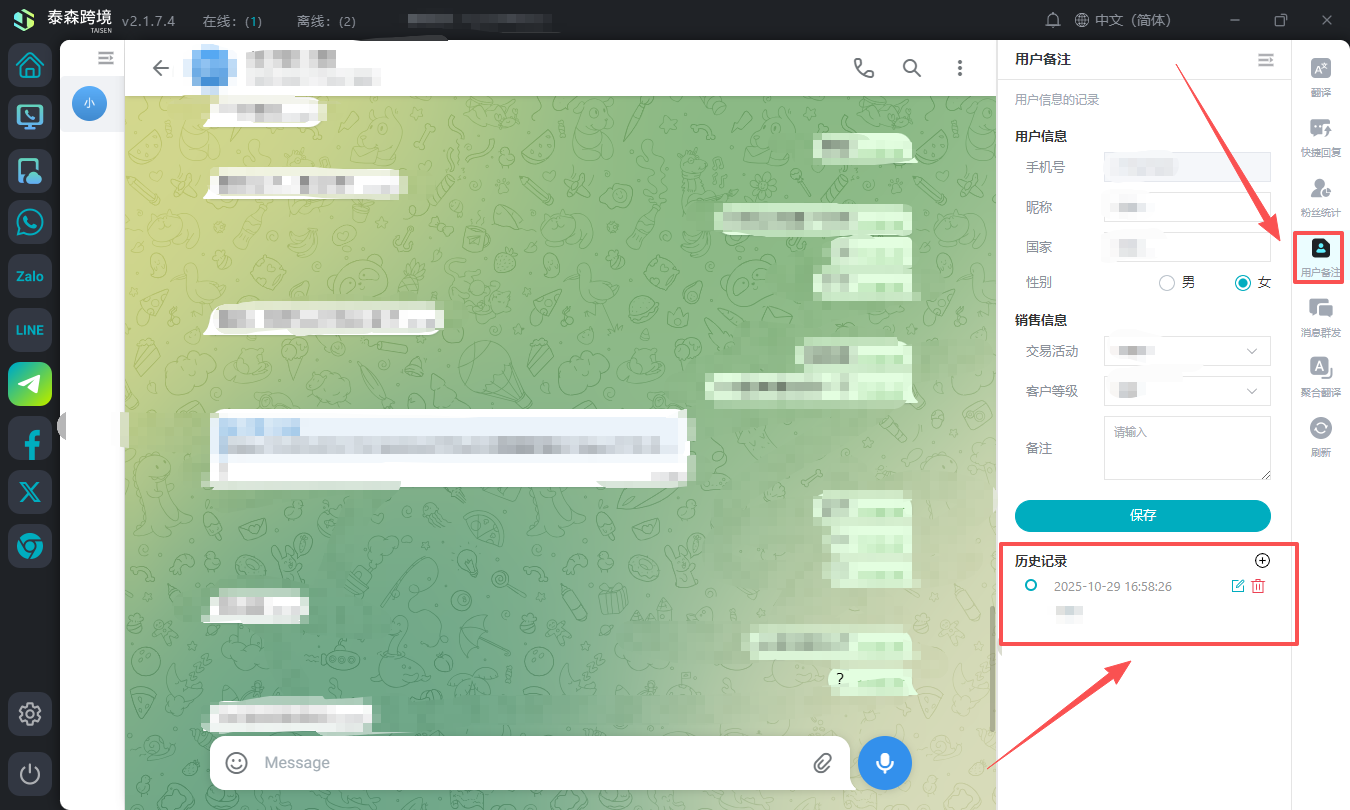This screenshot has width=1350, height=810.
Task: Open the Telegram app in sidebar
Action: 30,384
